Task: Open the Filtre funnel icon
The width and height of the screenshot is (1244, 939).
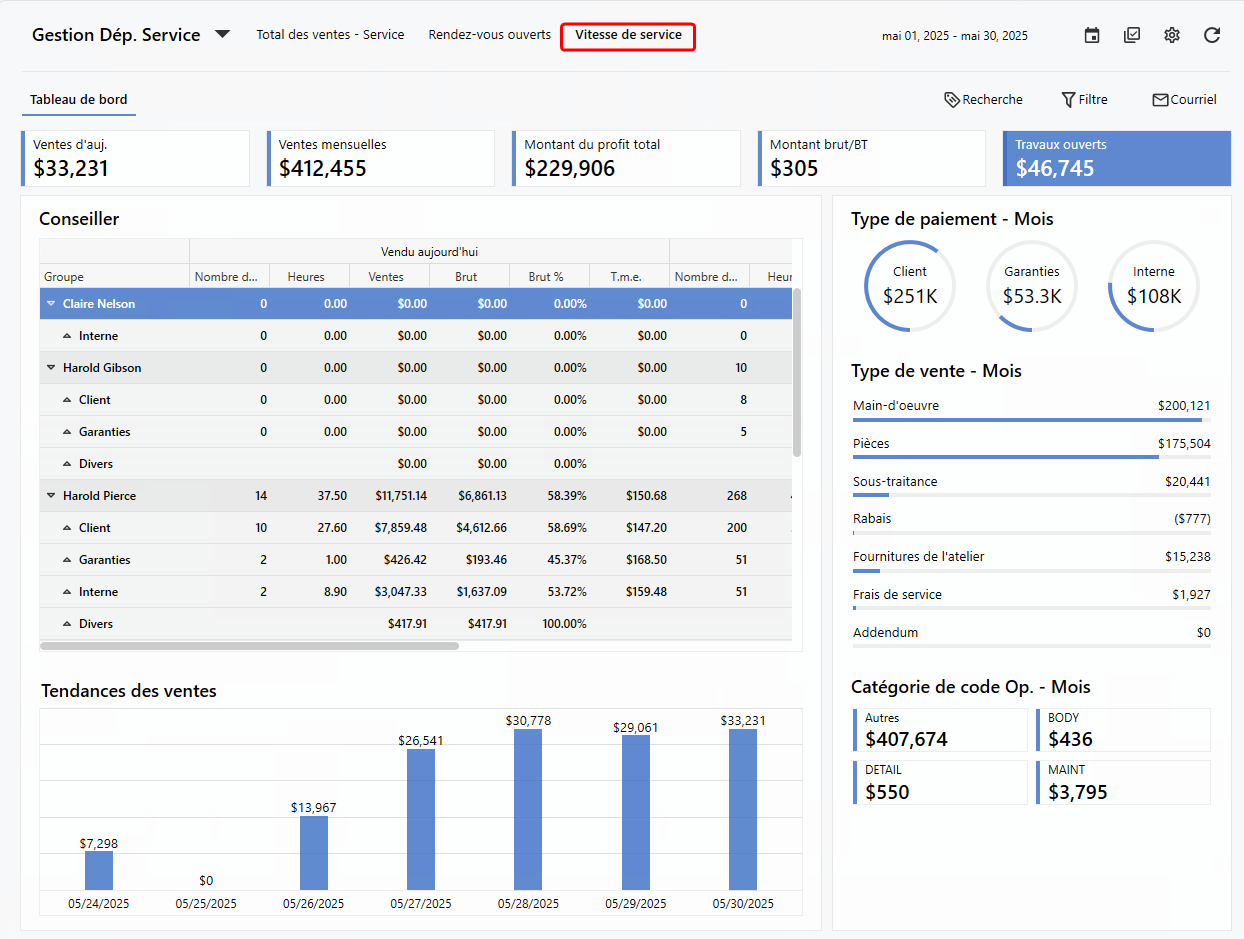Action: click(x=1068, y=100)
